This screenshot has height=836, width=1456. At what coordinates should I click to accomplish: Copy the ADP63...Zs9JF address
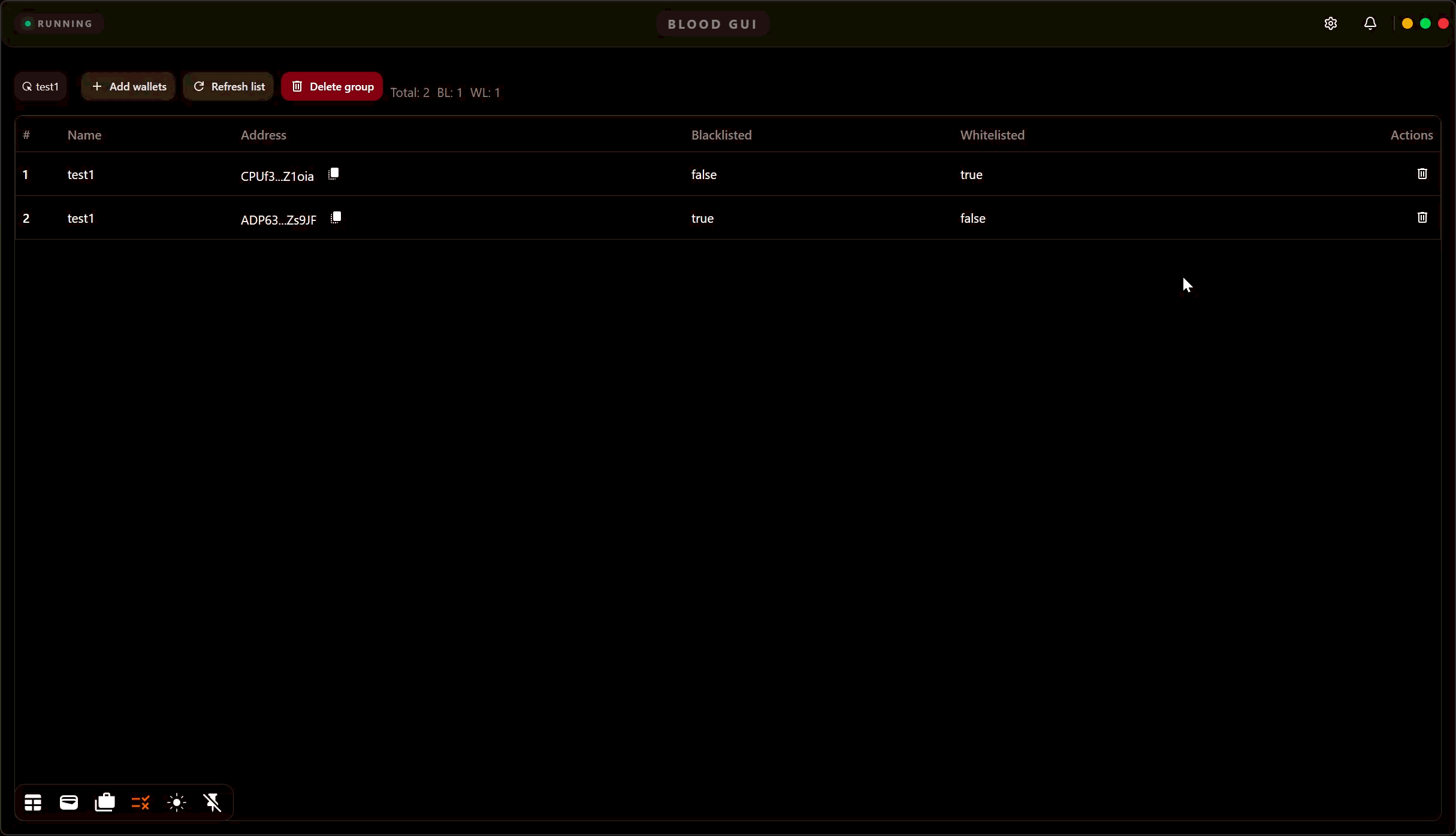click(336, 217)
